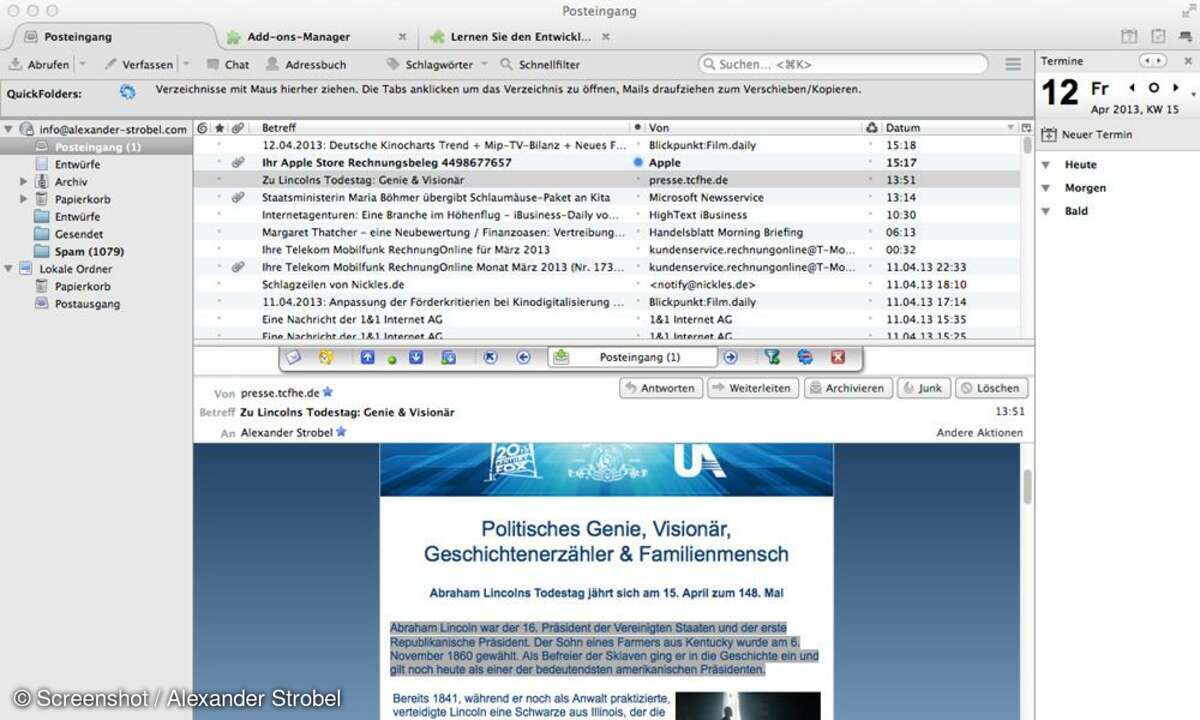Expand the Papierkorb folder under account
The width and height of the screenshot is (1200, 720).
pos(24,199)
